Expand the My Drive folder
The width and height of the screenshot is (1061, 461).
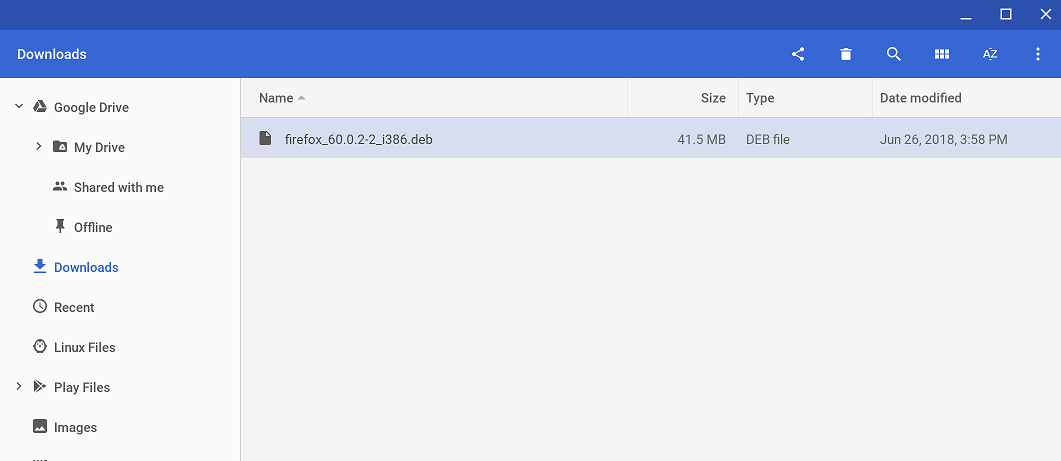point(39,147)
